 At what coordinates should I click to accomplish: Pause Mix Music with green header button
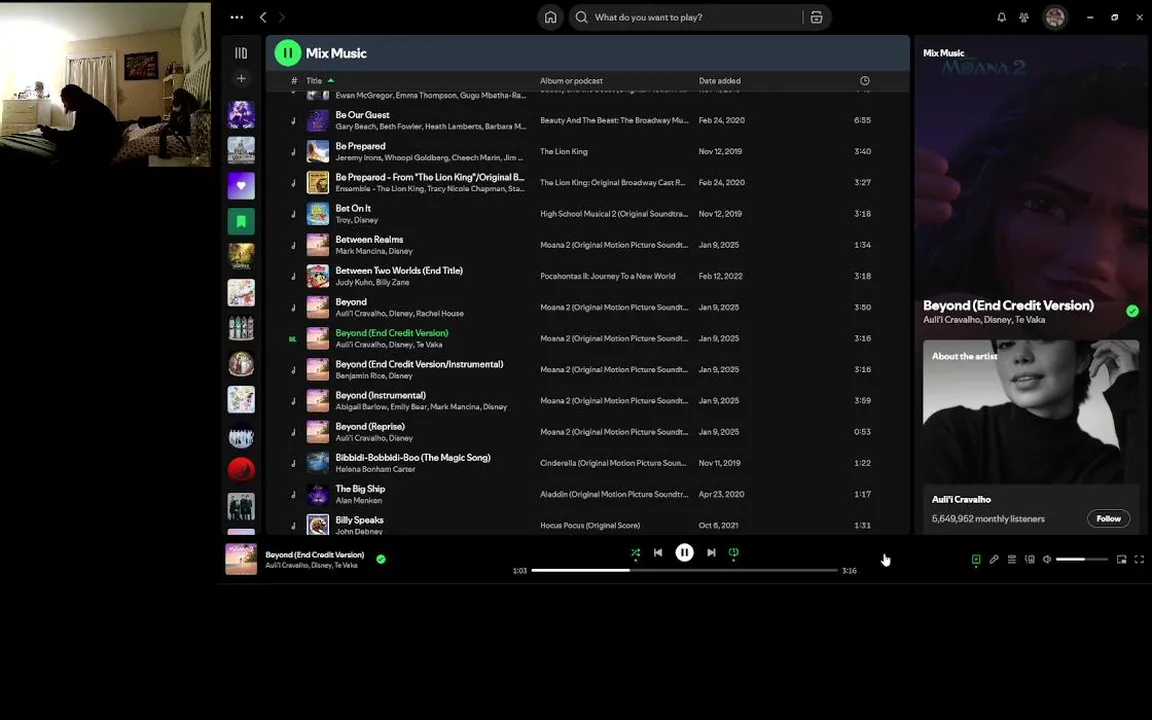[x=287, y=53]
